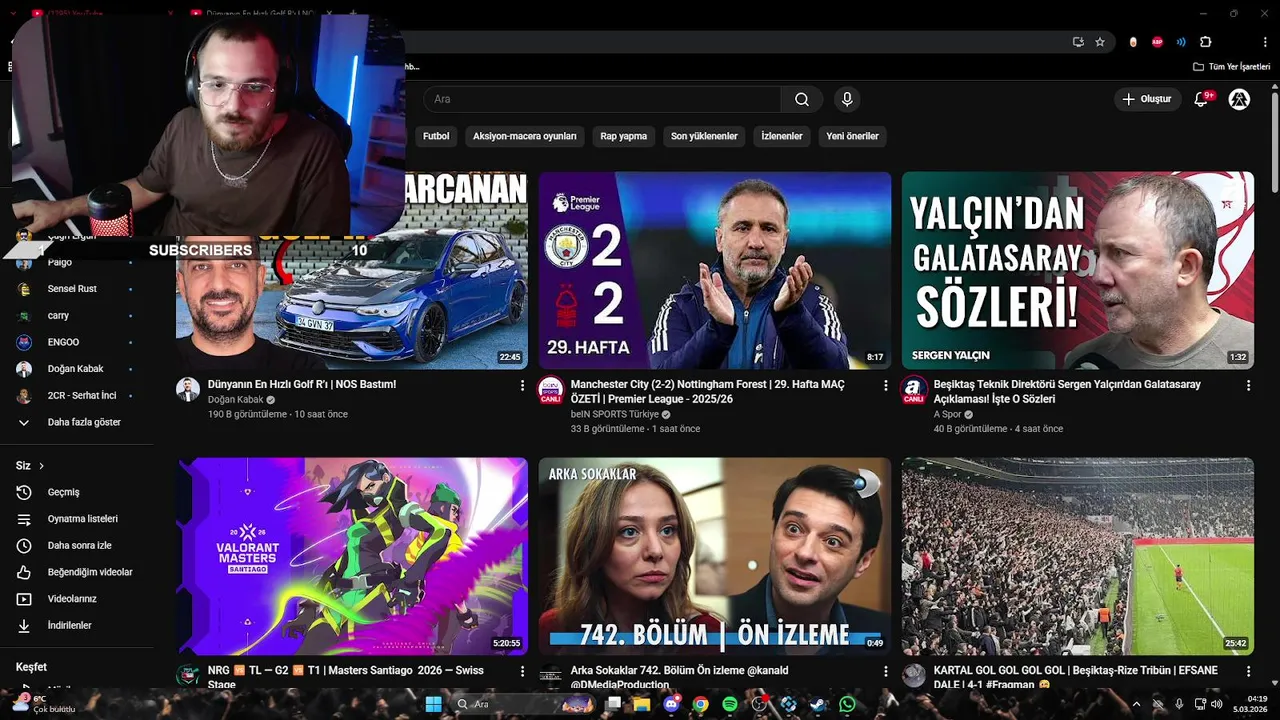
Task: Open the Beşiktaş-Rize tribune thumbnail
Action: pos(1078,556)
